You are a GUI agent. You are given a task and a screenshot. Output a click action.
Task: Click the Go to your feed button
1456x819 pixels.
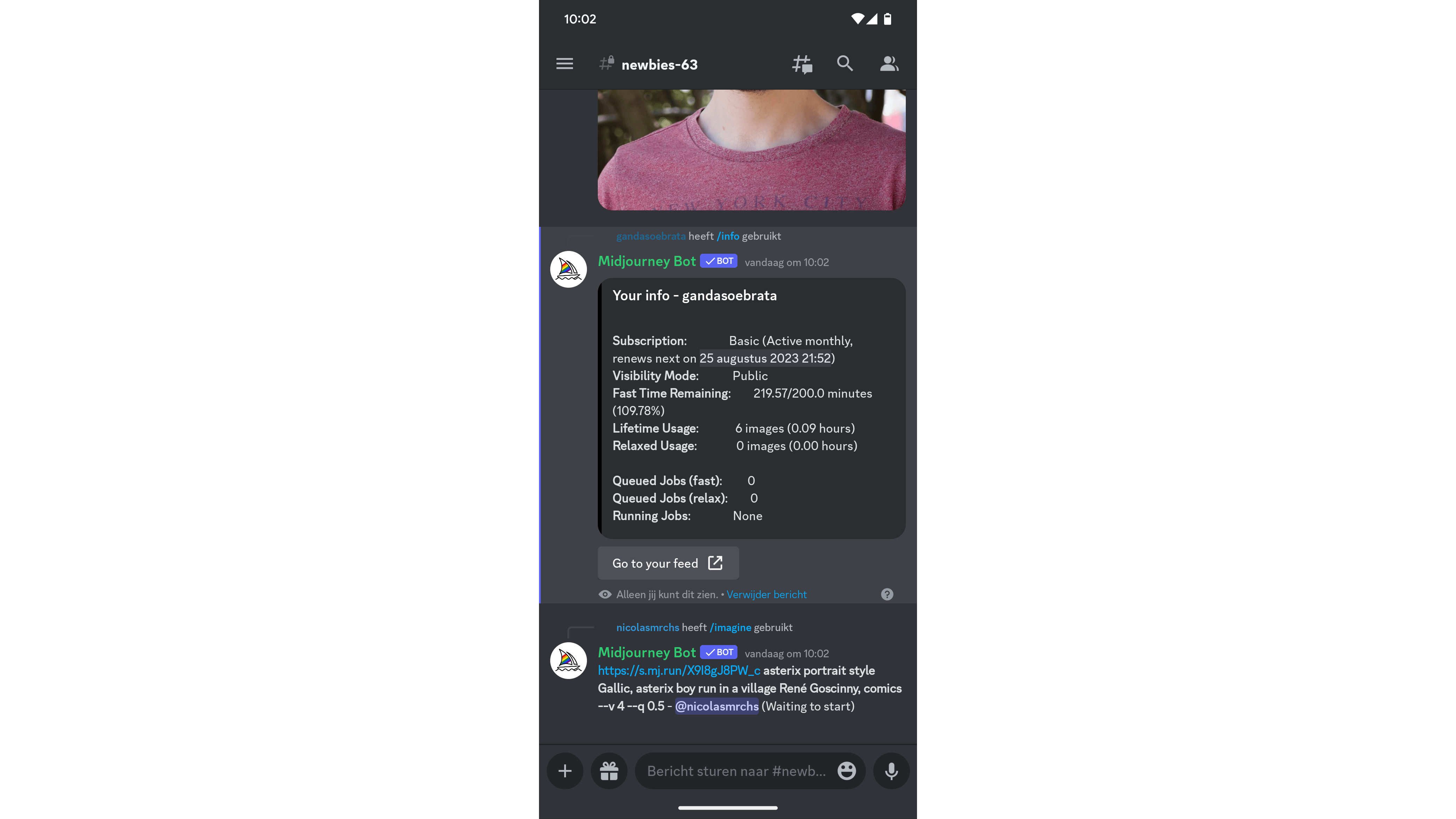668,563
